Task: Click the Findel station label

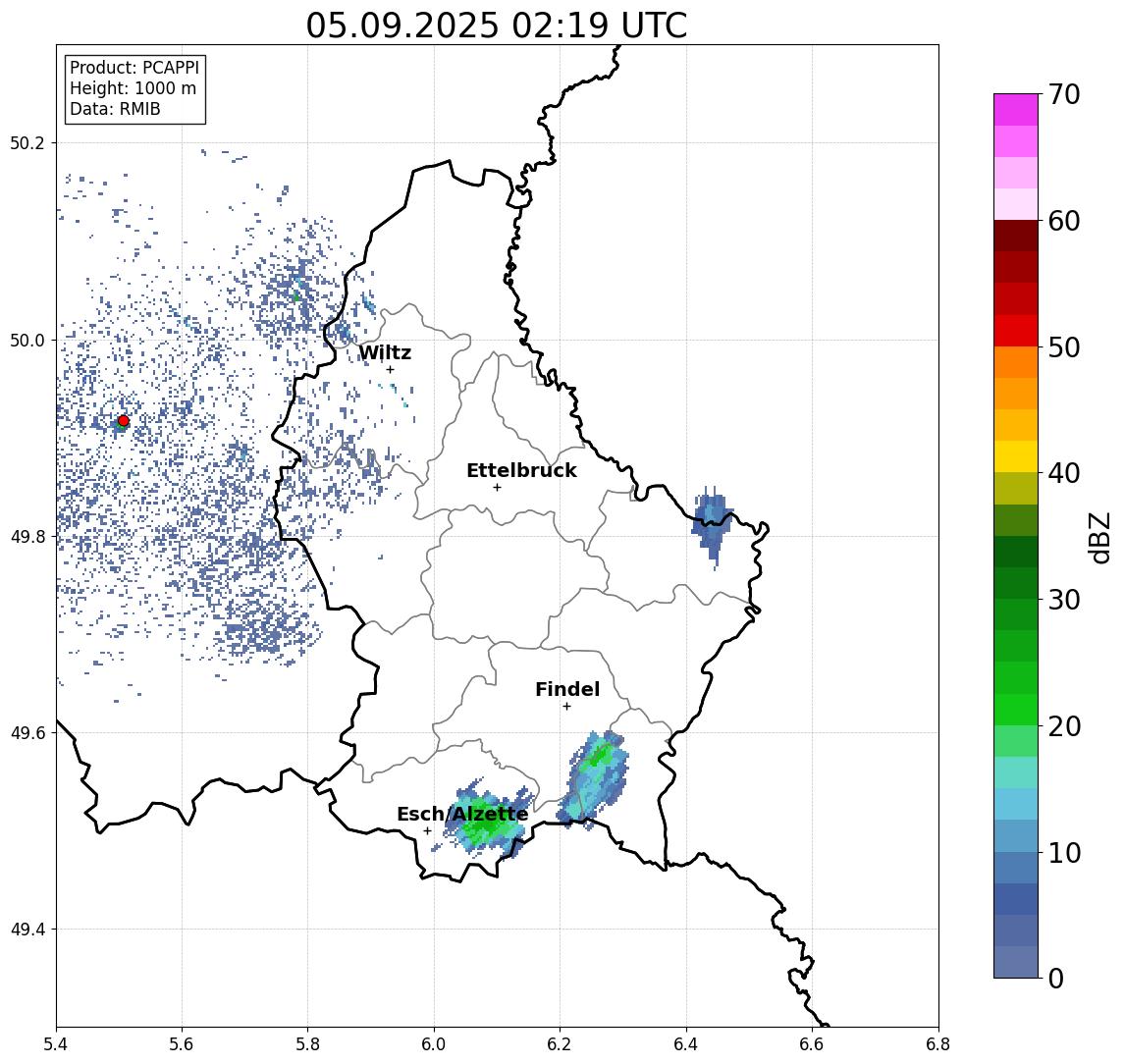Action: tap(567, 689)
